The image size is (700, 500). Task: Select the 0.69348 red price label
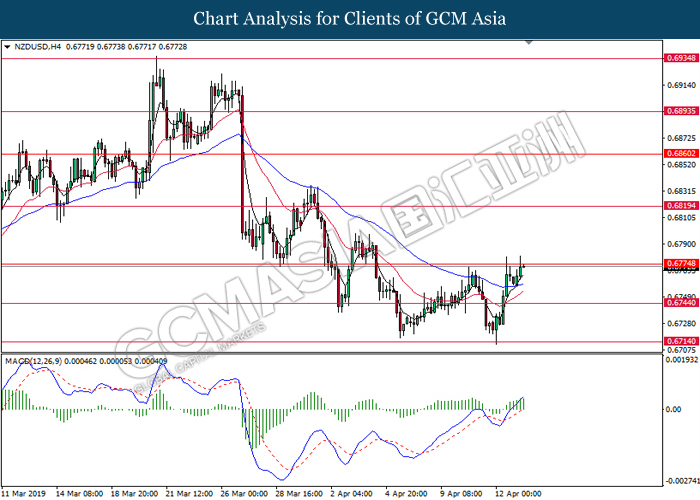(681, 58)
